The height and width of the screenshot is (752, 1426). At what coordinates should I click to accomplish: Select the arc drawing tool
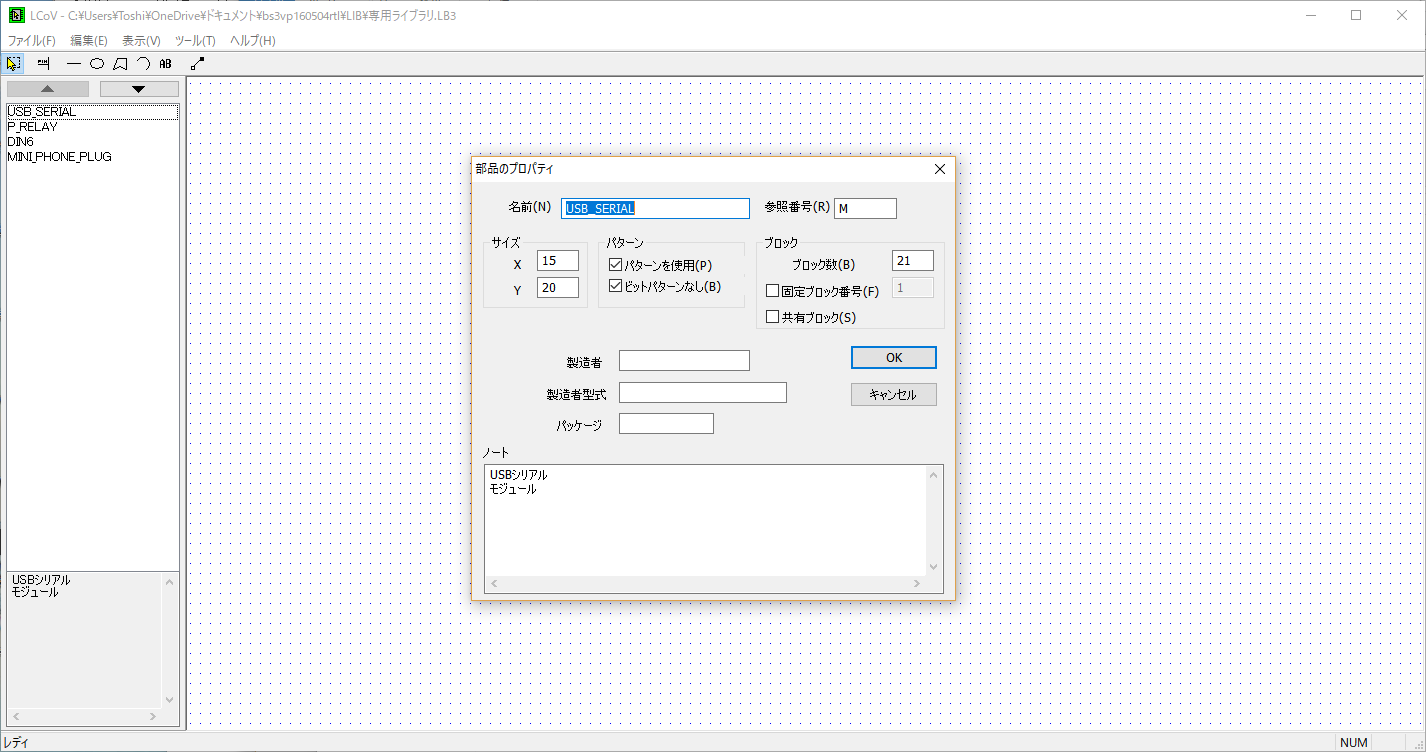coord(143,63)
